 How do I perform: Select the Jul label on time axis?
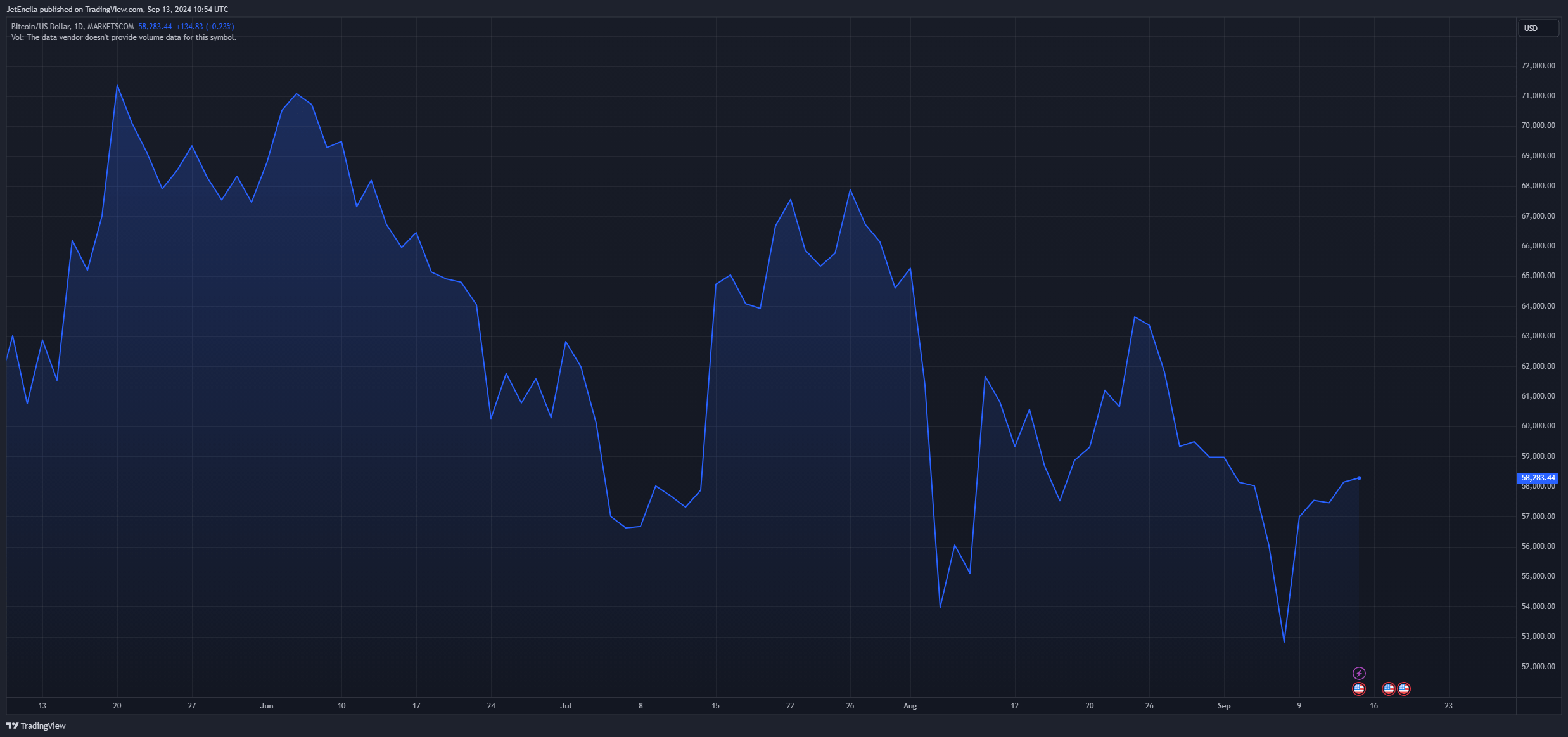pyautogui.click(x=566, y=706)
